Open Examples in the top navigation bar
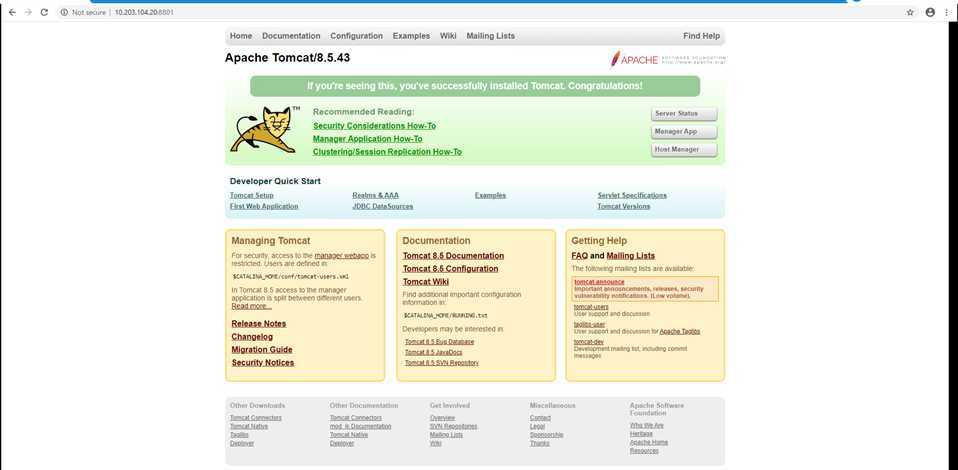This screenshot has width=958, height=470. tap(411, 36)
